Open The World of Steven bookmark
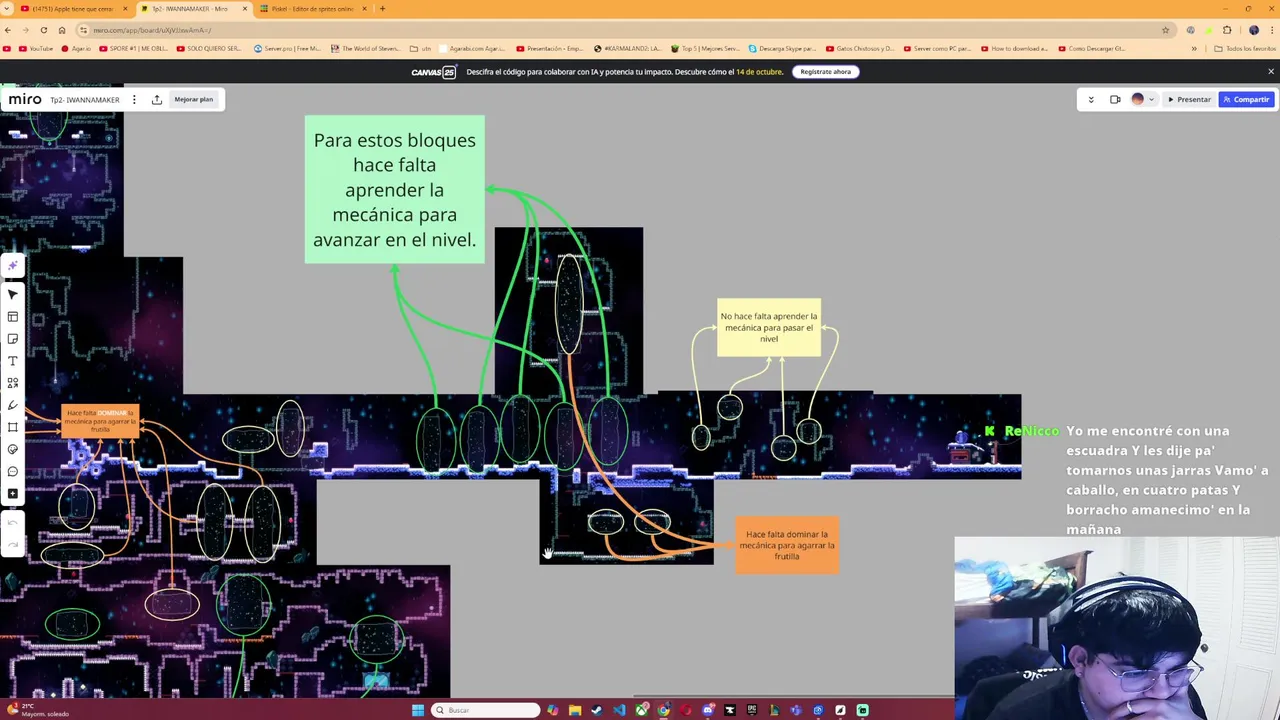 tap(364, 48)
